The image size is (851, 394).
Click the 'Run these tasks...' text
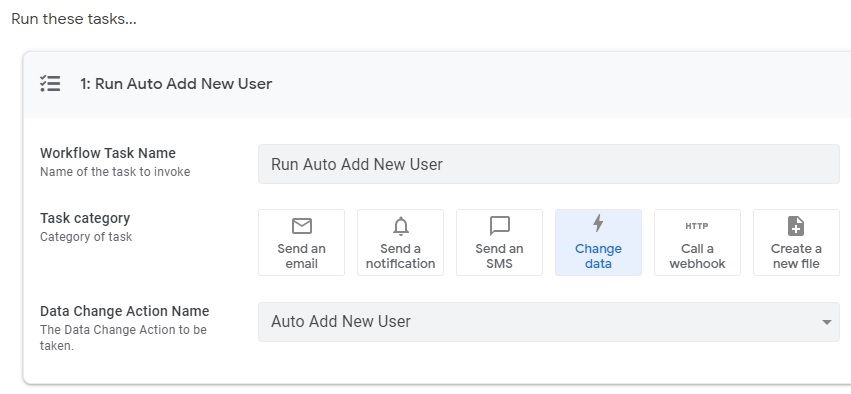click(x=74, y=19)
